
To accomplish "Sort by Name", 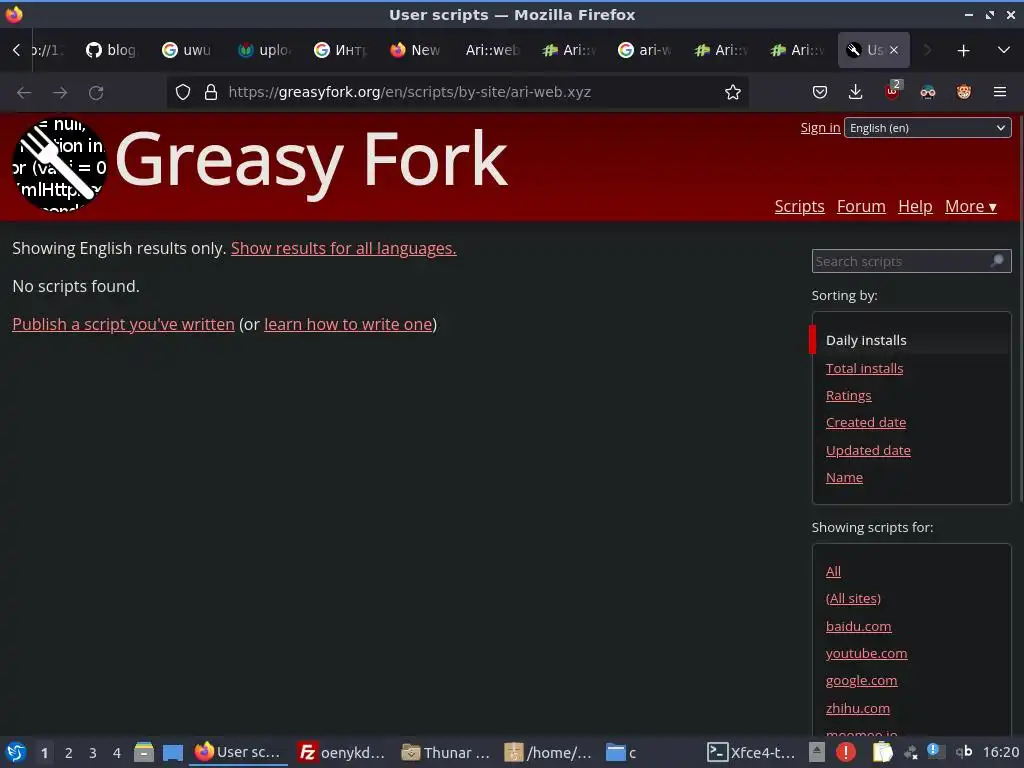I will point(844,477).
